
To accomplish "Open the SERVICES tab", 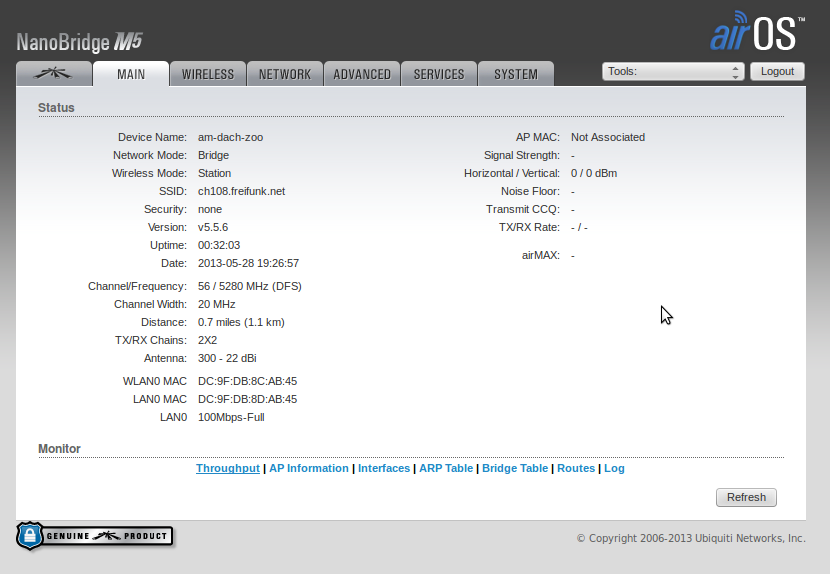I will pos(439,74).
